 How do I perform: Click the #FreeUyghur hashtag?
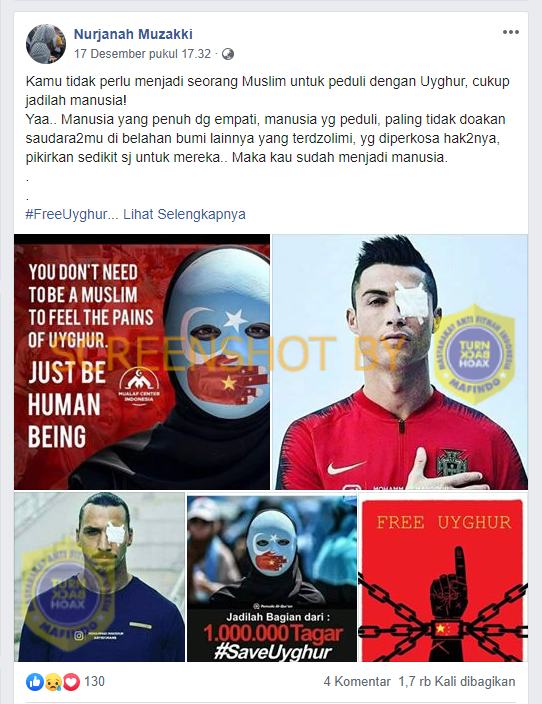[x=66, y=214]
